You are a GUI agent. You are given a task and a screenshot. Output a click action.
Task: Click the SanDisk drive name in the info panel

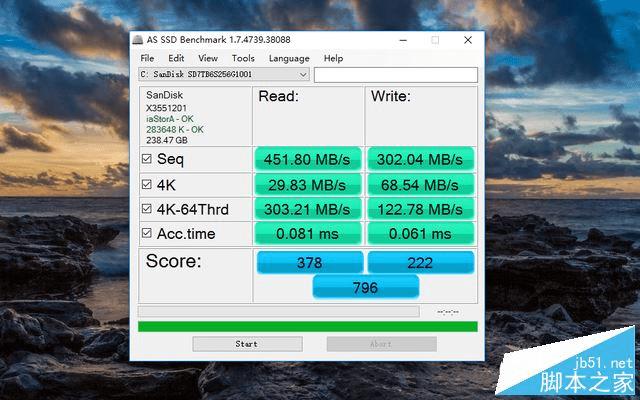coord(164,95)
